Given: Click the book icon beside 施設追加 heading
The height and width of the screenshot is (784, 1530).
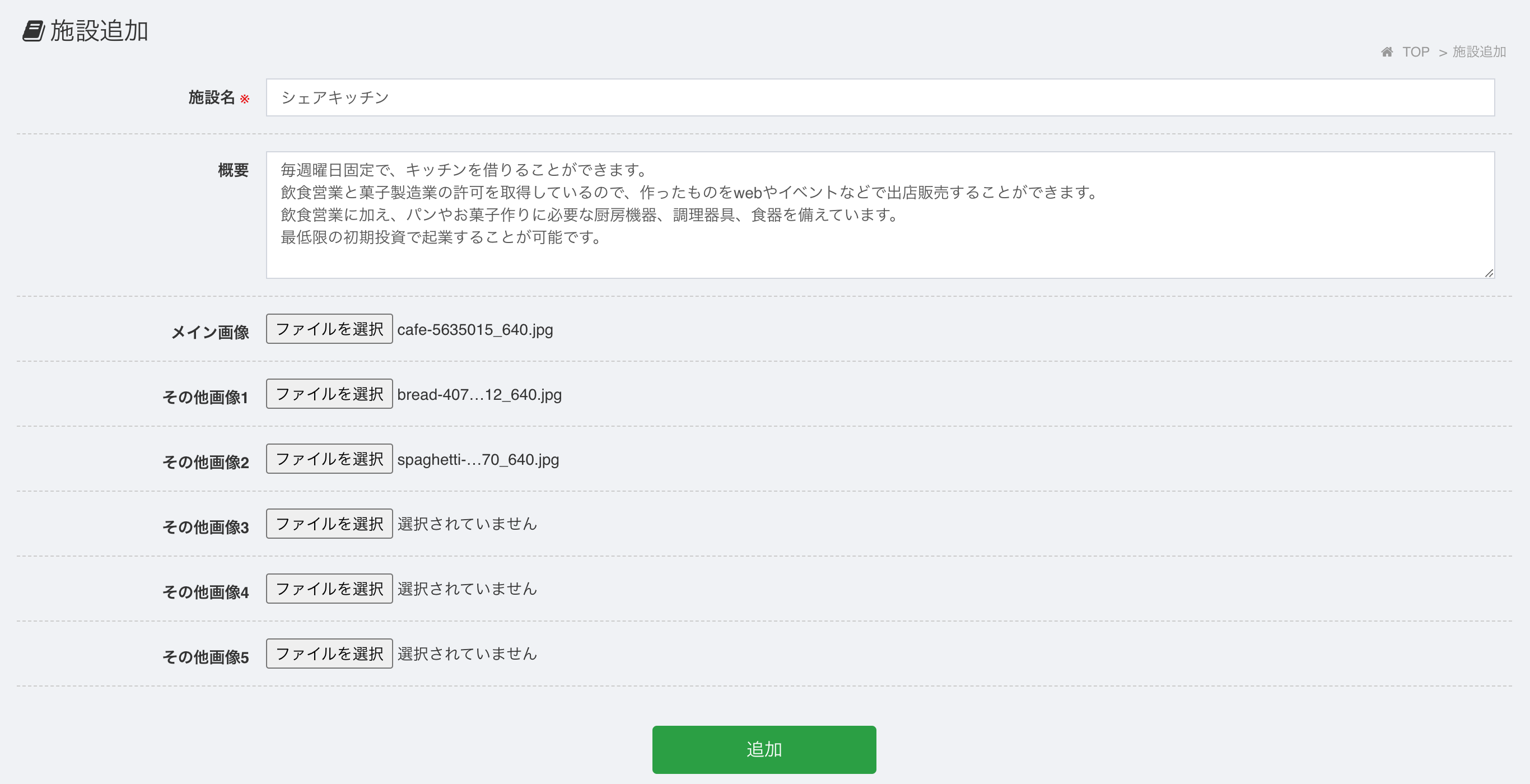Looking at the screenshot, I should (33, 31).
